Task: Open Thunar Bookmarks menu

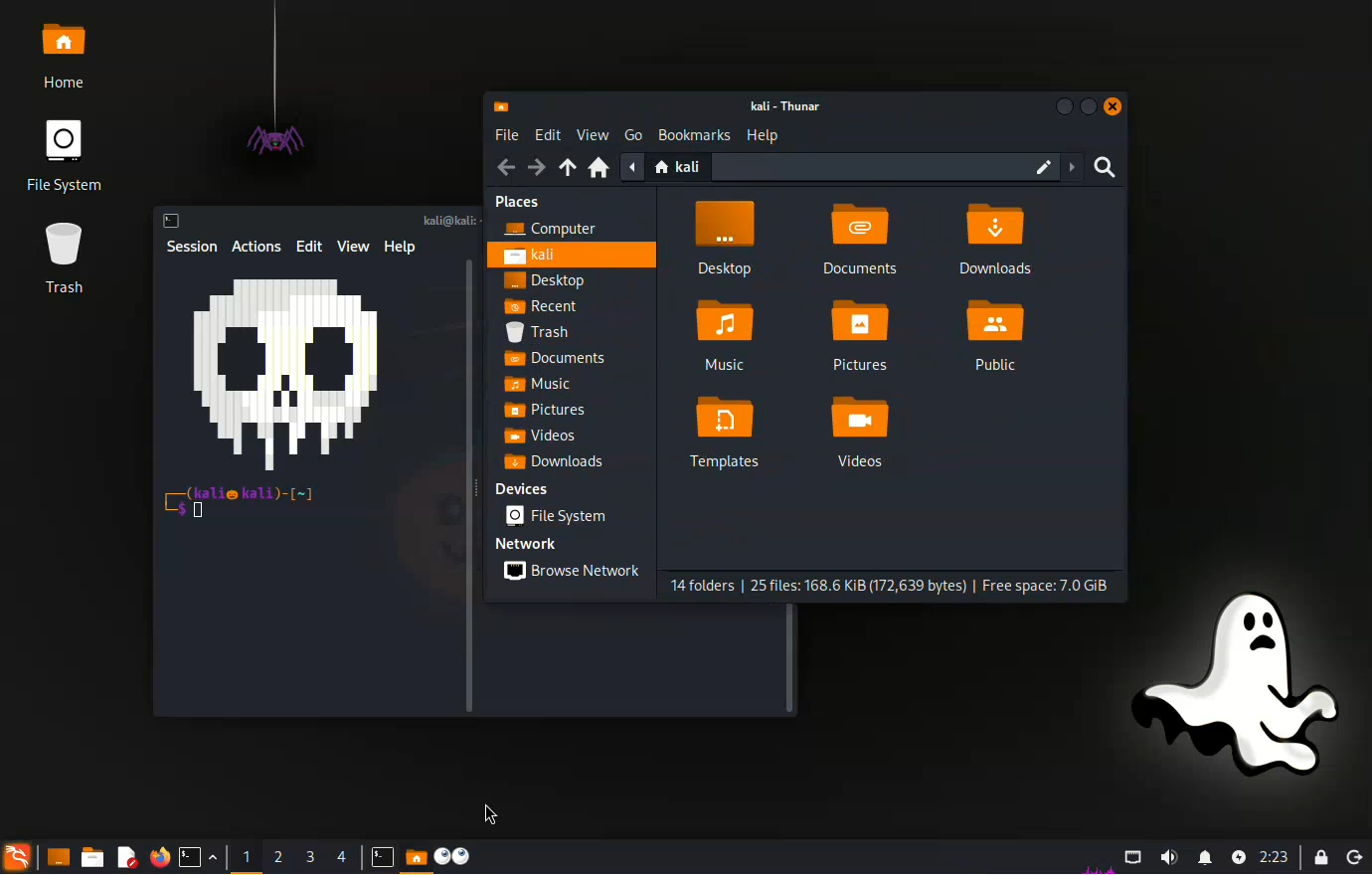Action: (x=694, y=135)
